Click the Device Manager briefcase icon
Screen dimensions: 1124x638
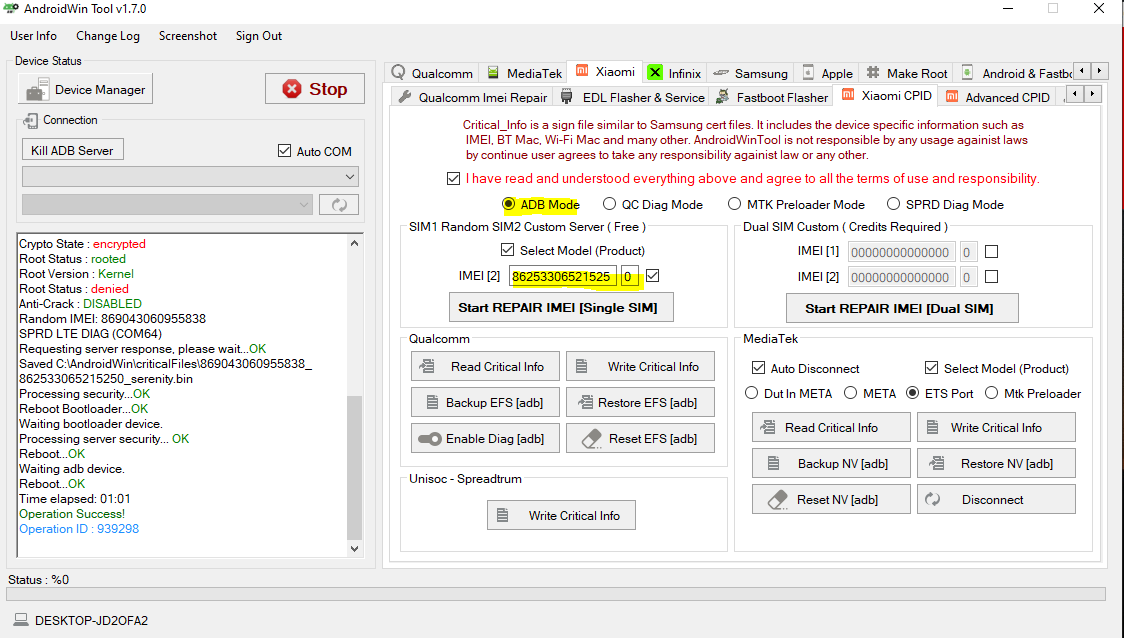pos(36,90)
